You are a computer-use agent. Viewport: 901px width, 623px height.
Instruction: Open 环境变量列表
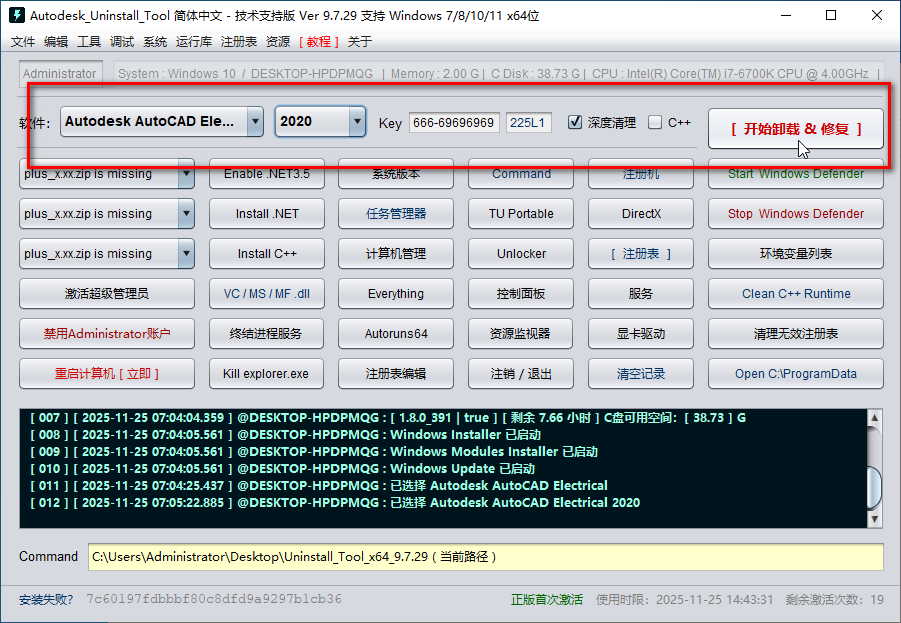796,253
